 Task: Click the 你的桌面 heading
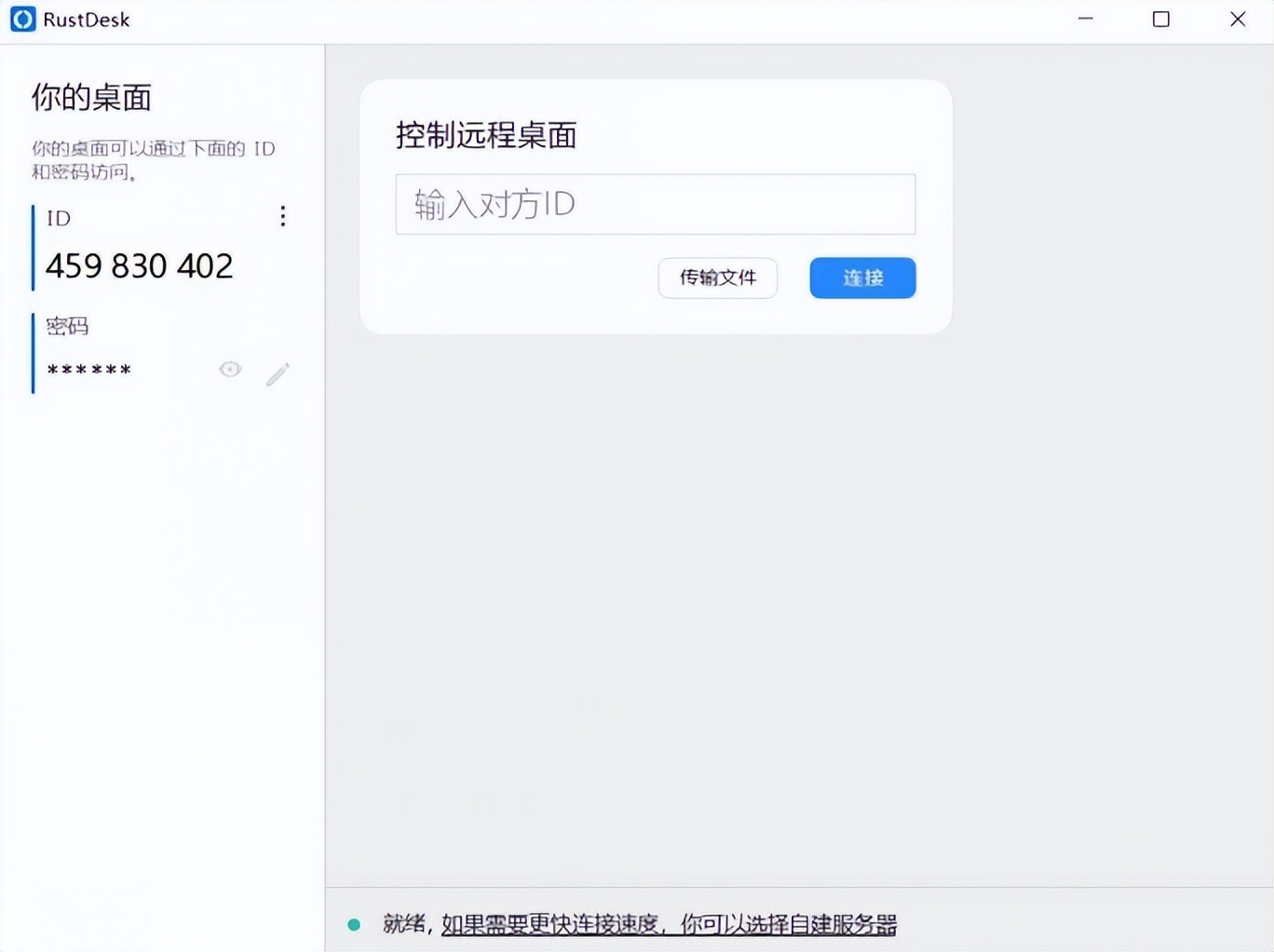89,97
